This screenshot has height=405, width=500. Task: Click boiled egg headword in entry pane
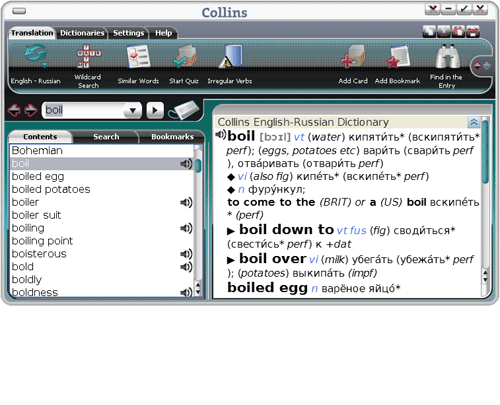[267, 287]
